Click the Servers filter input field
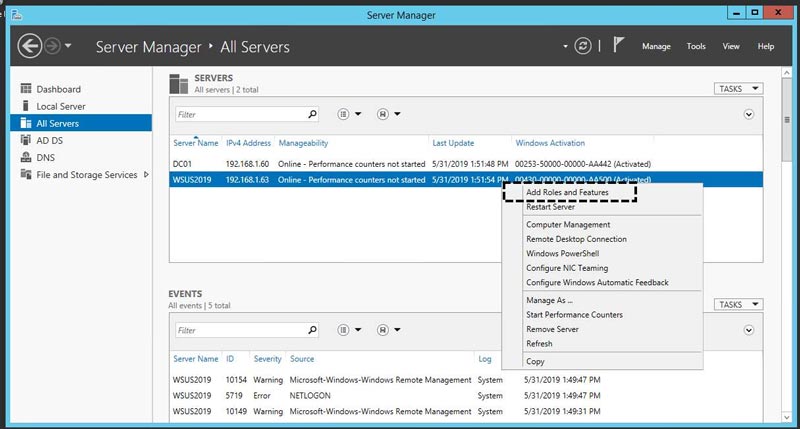The width and height of the screenshot is (800, 429). pos(240,114)
